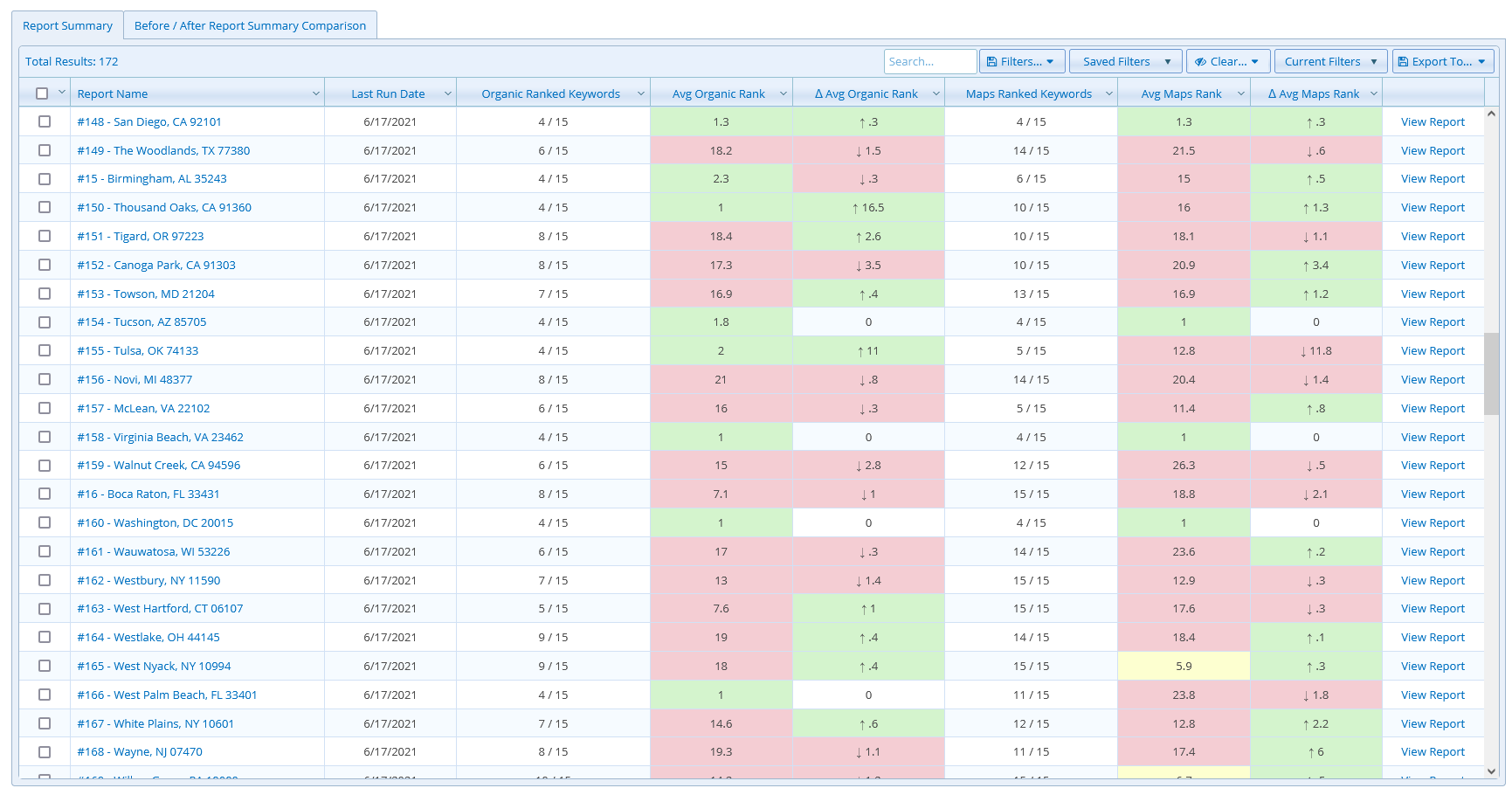Click the vertical scrollbar thumb of the table

point(1491,373)
